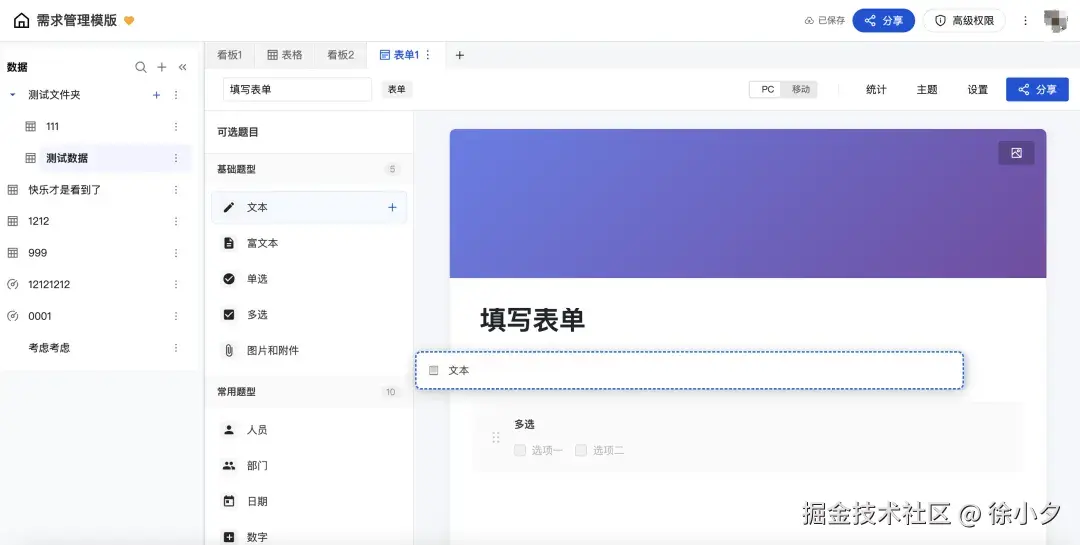
Task: Open more options for 测试数据
Action: tap(176, 158)
